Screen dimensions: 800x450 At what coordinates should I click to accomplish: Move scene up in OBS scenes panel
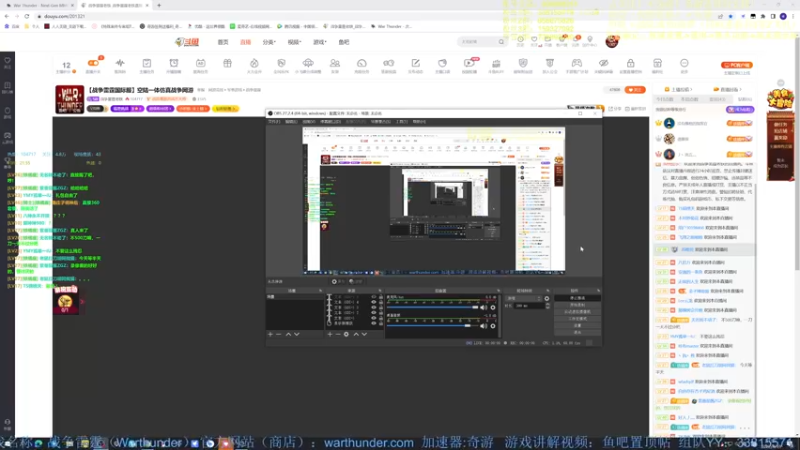click(288, 334)
